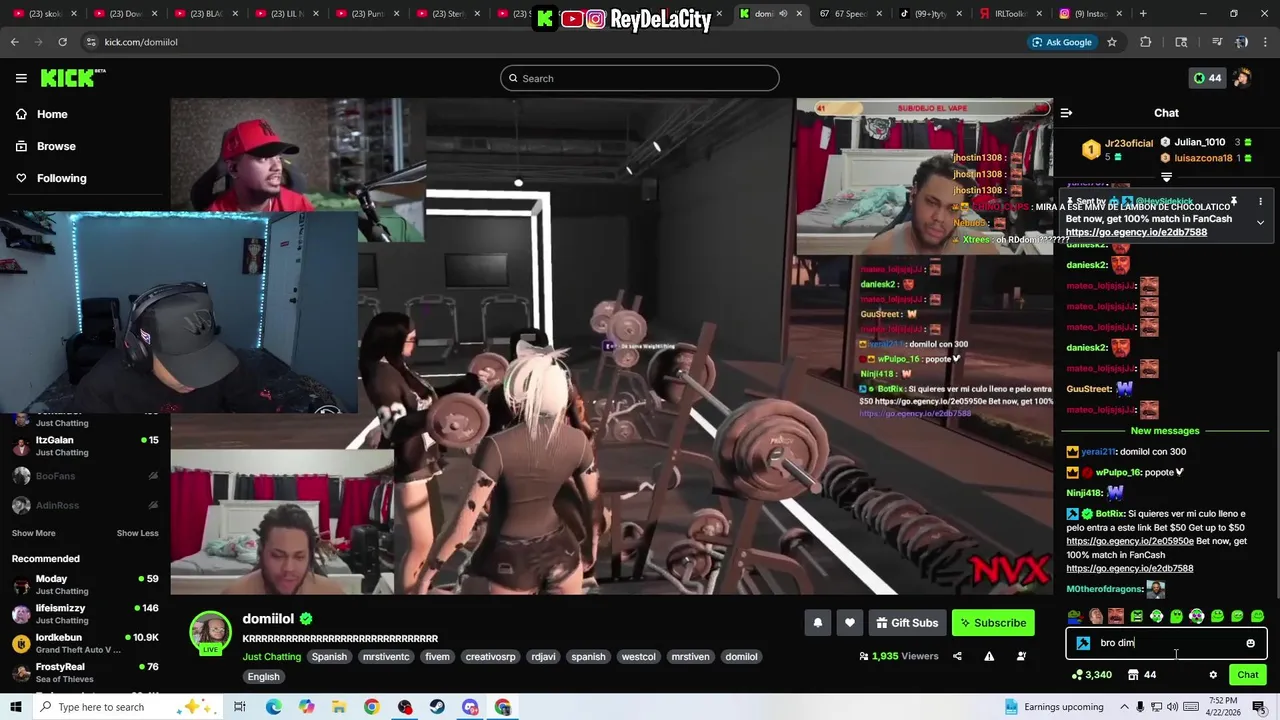This screenshot has width=1280, height=720.
Task: Jump to New messages in chat
Action: point(1165,431)
